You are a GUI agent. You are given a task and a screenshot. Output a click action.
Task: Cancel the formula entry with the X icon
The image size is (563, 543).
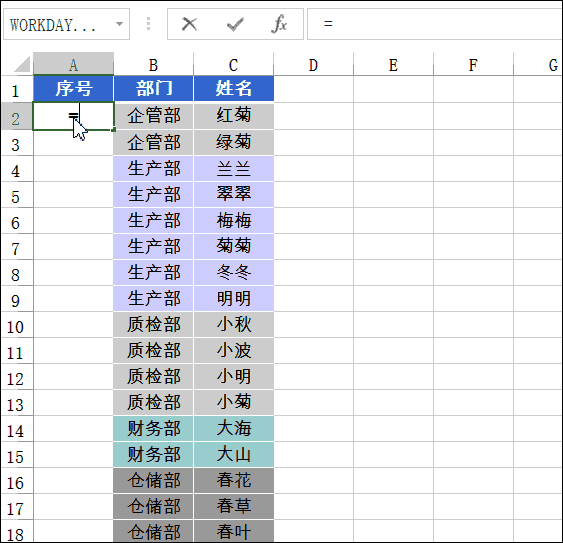(189, 24)
